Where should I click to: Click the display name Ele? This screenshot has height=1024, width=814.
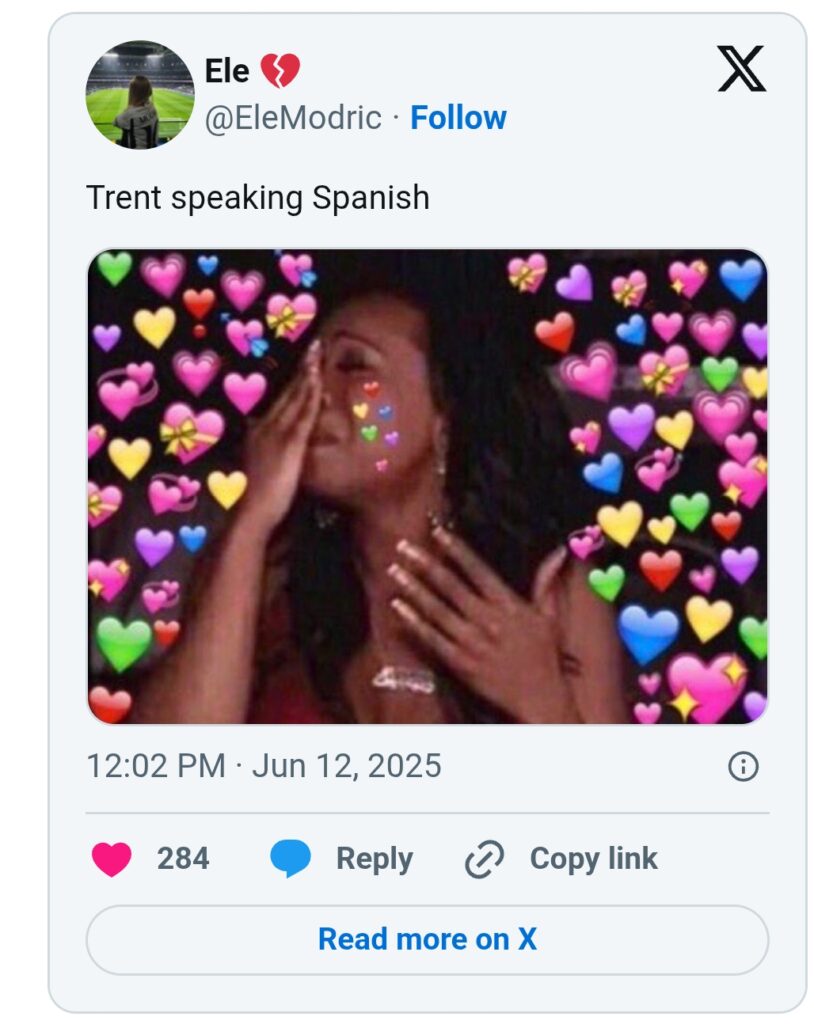tap(227, 71)
